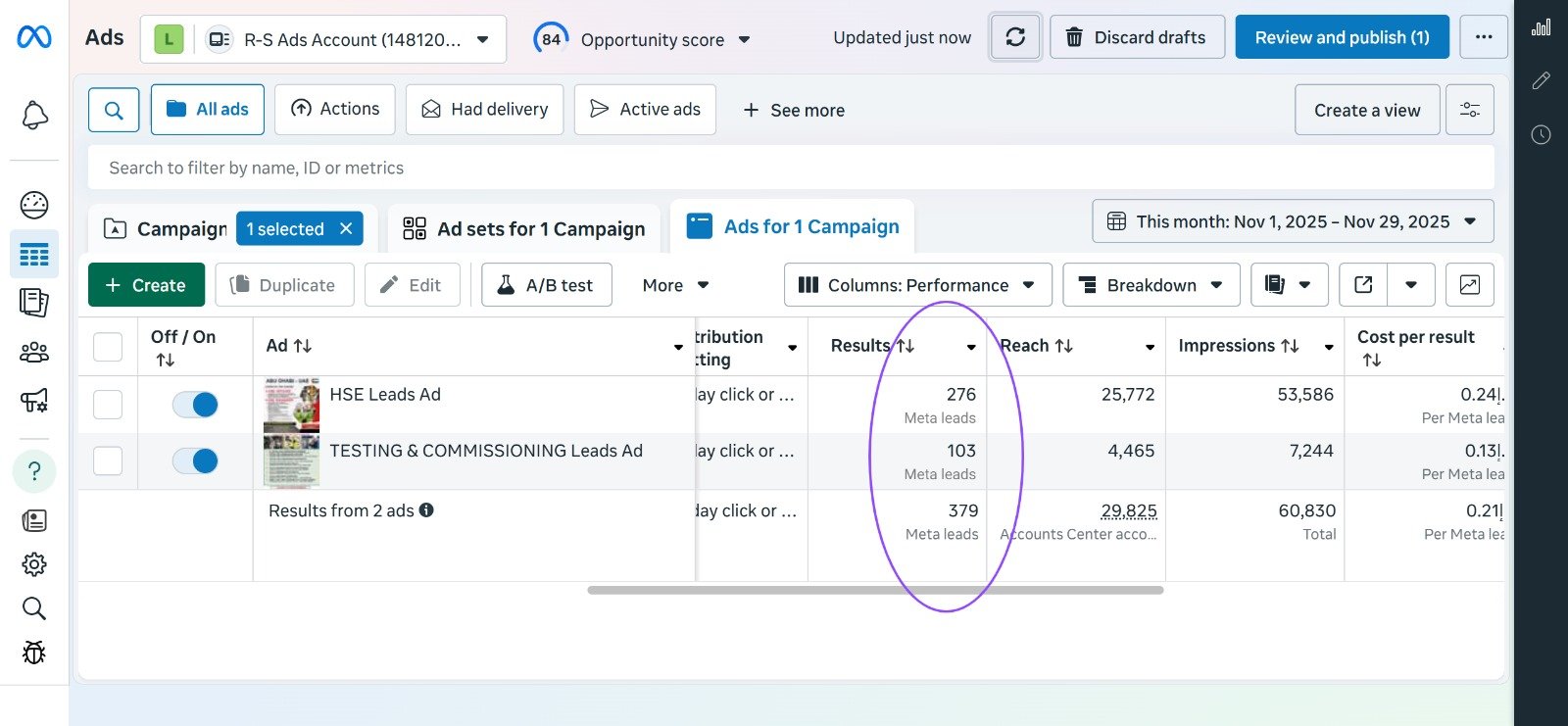Turn off TESTING & COMMISSIONING Leads Ad toggle
1568x726 pixels.
pos(195,460)
